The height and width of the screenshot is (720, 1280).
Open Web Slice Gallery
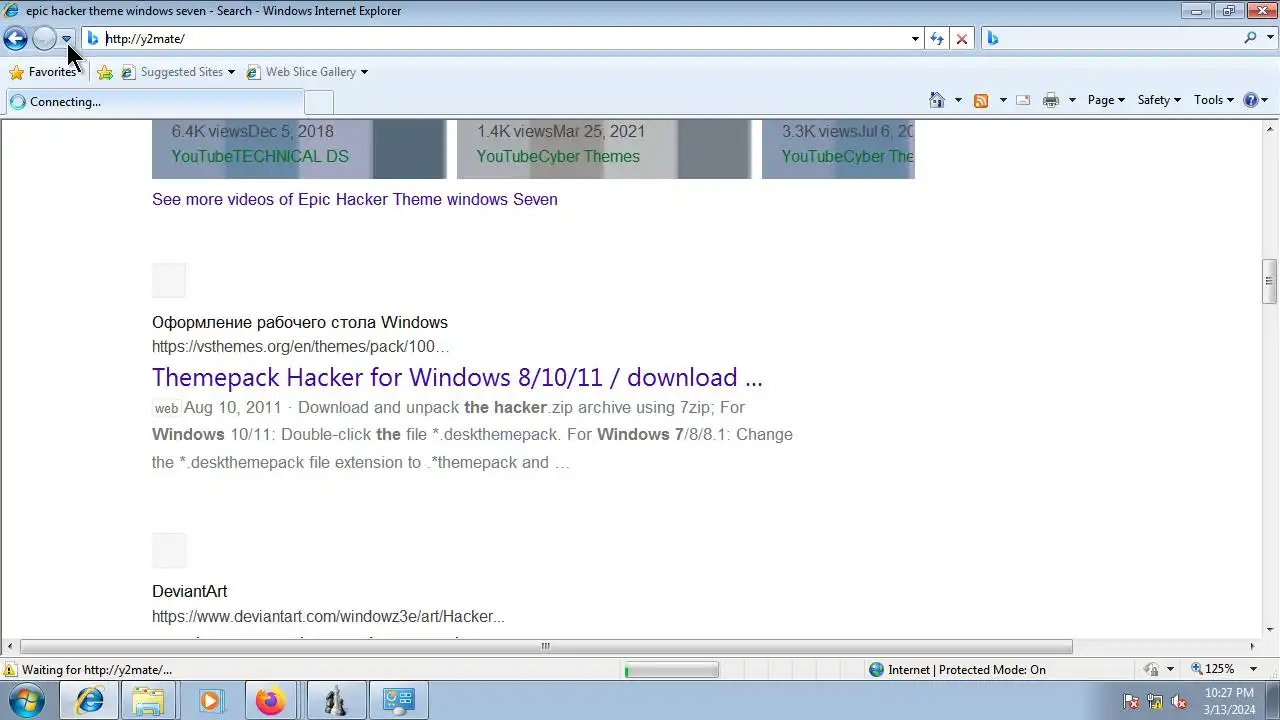pos(307,72)
